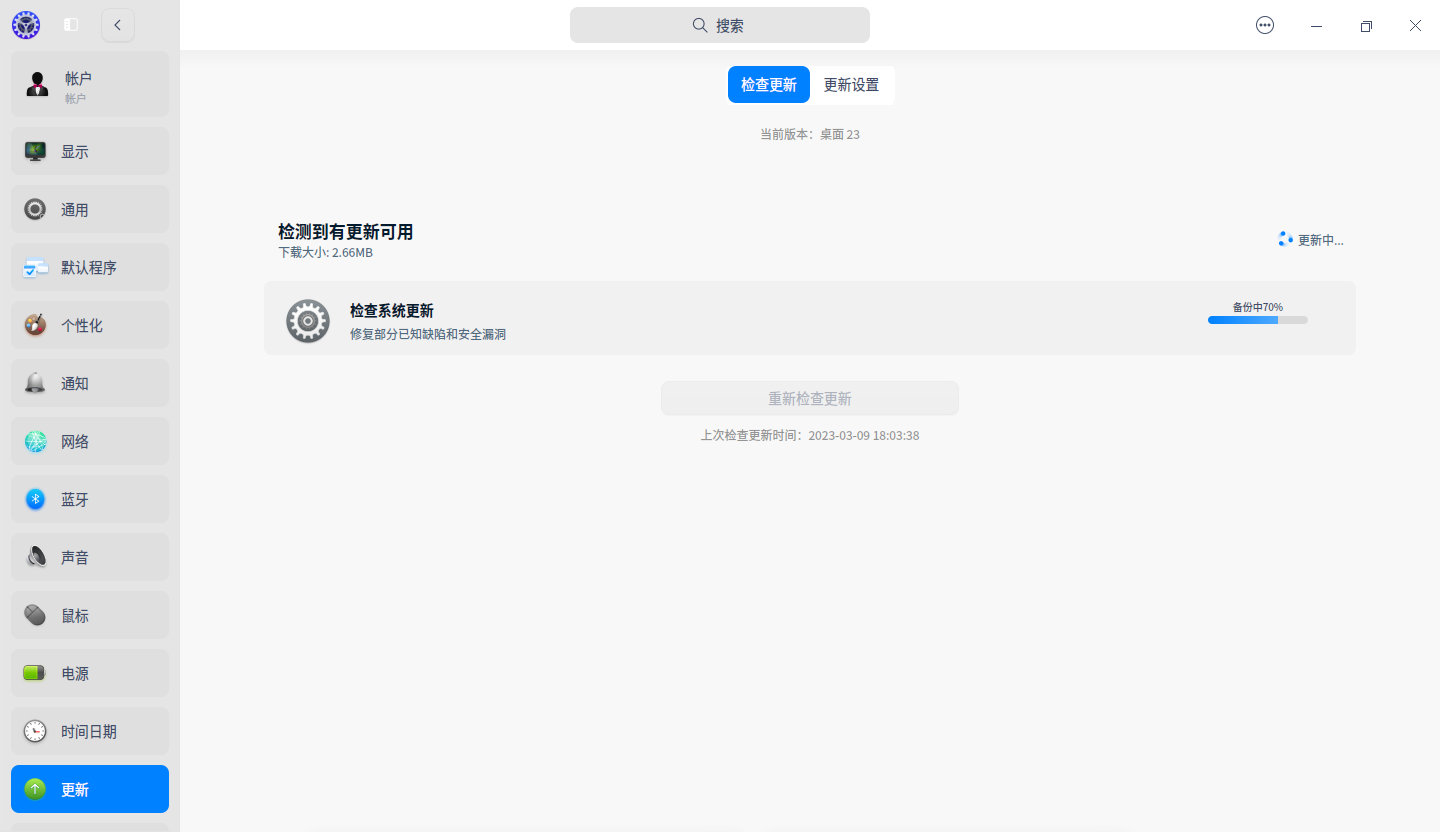Screen dimensions: 1440x832
Task: Click the 检测到有更新可用 heading
Action: point(346,232)
